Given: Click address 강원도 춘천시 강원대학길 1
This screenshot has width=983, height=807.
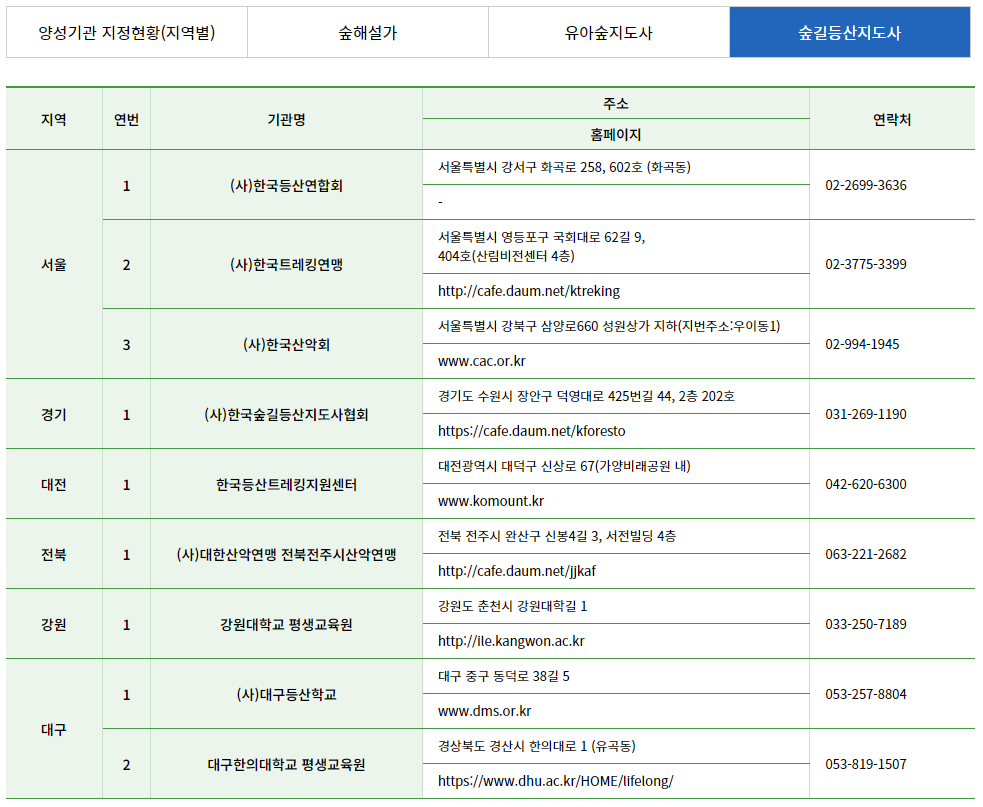Looking at the screenshot, I should [512, 606].
